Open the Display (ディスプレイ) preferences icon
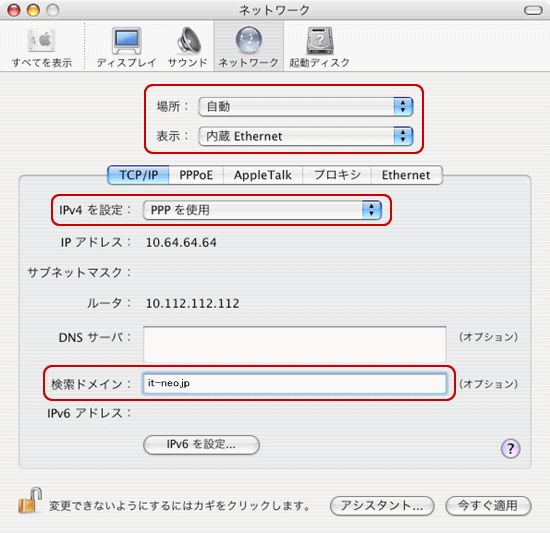This screenshot has width=550, height=533. 127,41
